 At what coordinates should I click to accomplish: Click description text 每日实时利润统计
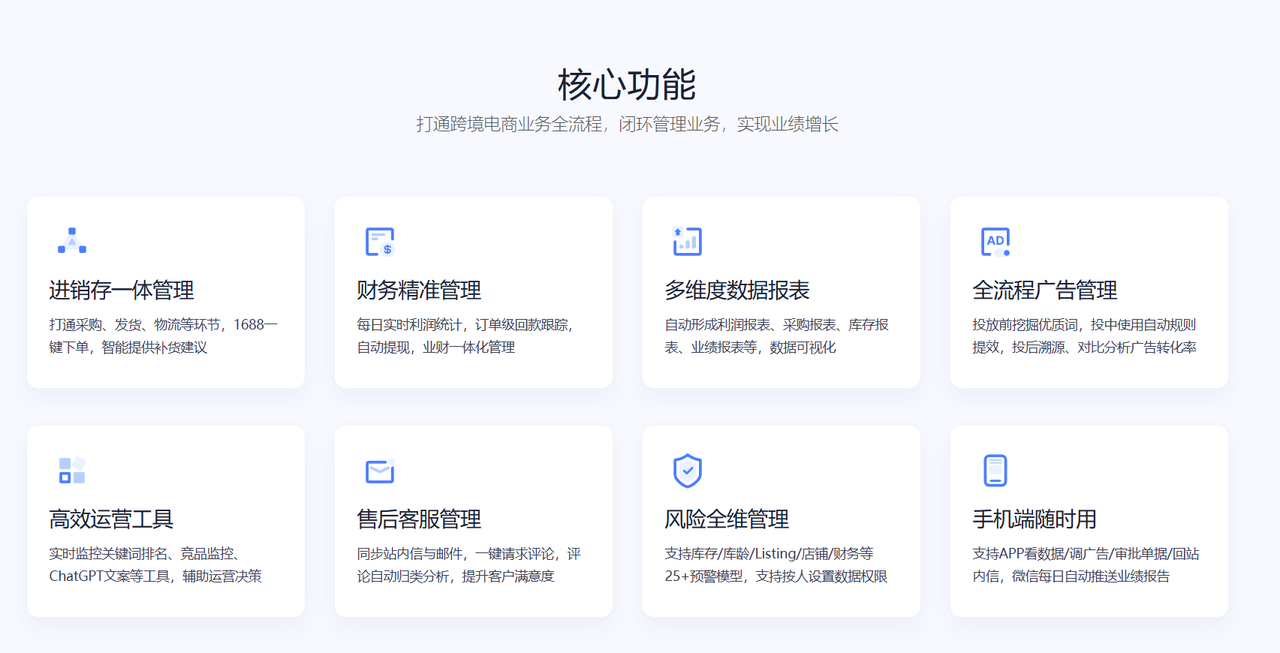click(411, 325)
